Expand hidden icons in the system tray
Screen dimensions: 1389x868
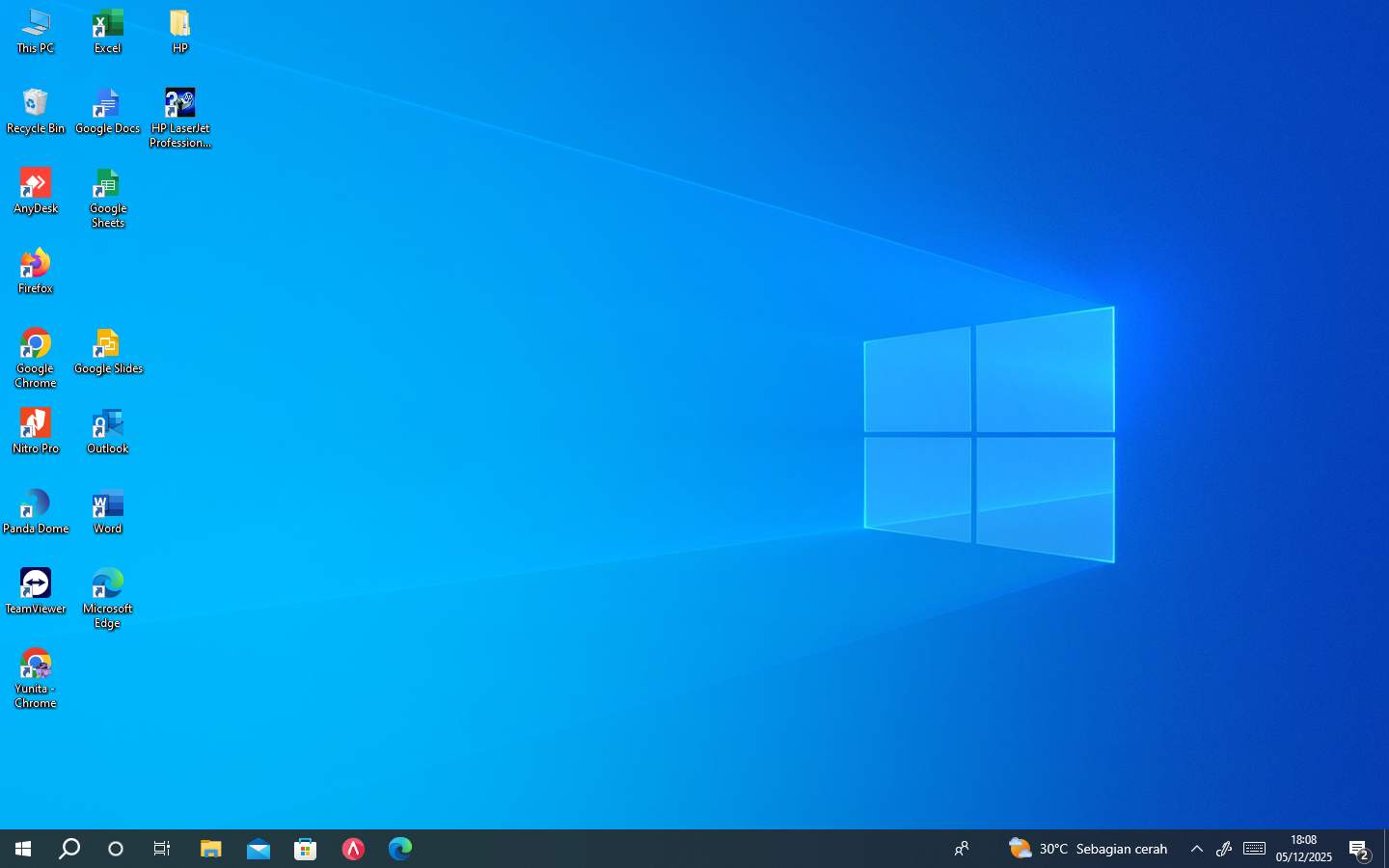[x=1195, y=850]
